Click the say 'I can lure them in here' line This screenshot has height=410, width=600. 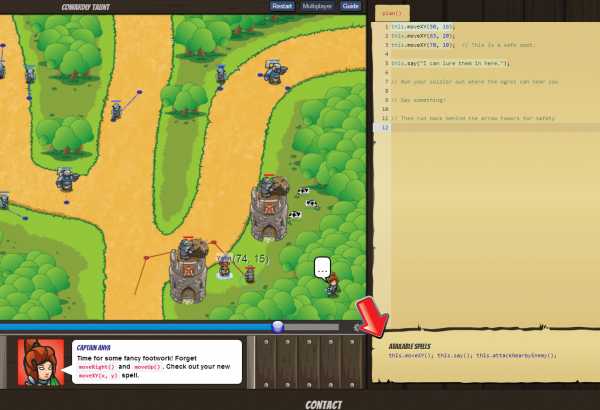click(x=450, y=64)
